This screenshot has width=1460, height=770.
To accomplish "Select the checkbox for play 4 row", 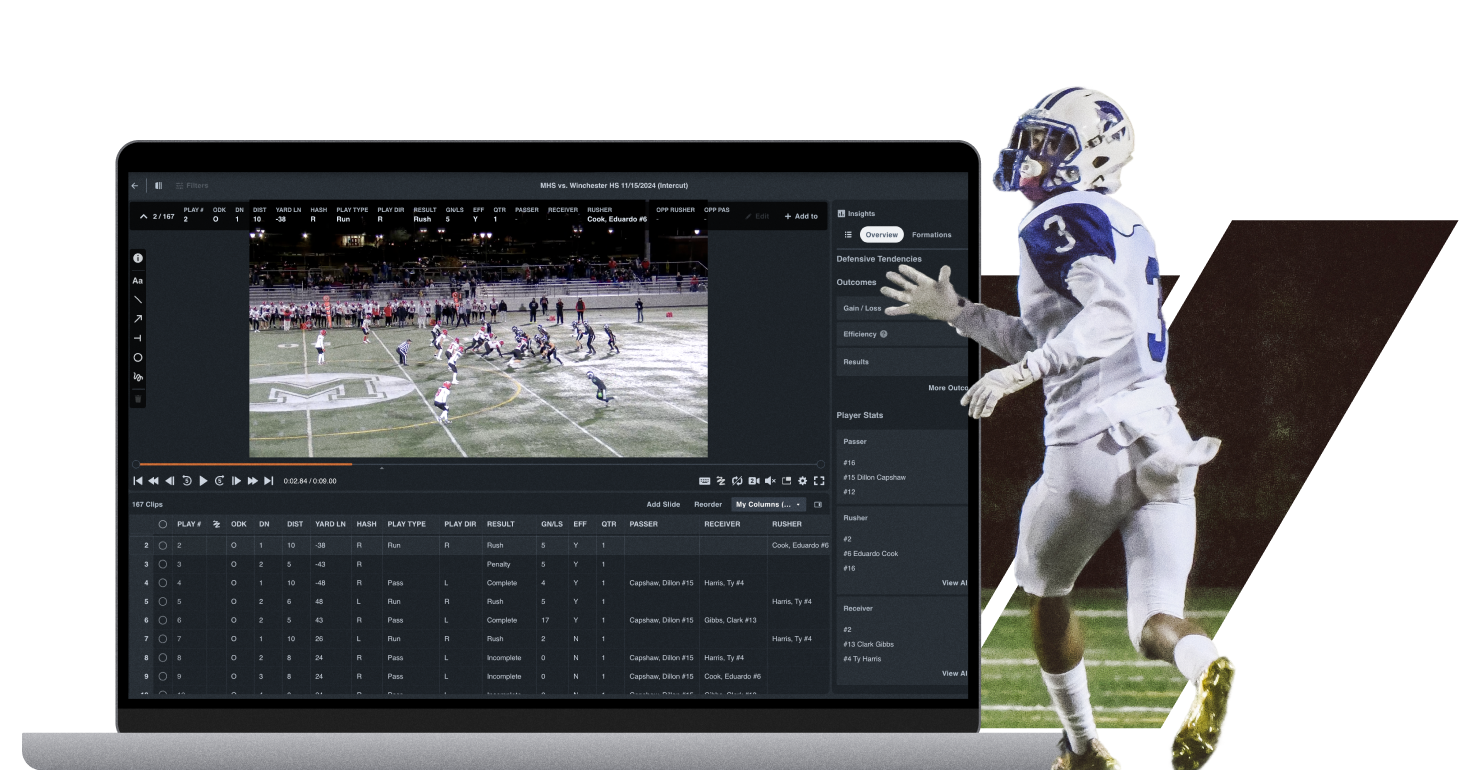I will pyautogui.click(x=163, y=583).
